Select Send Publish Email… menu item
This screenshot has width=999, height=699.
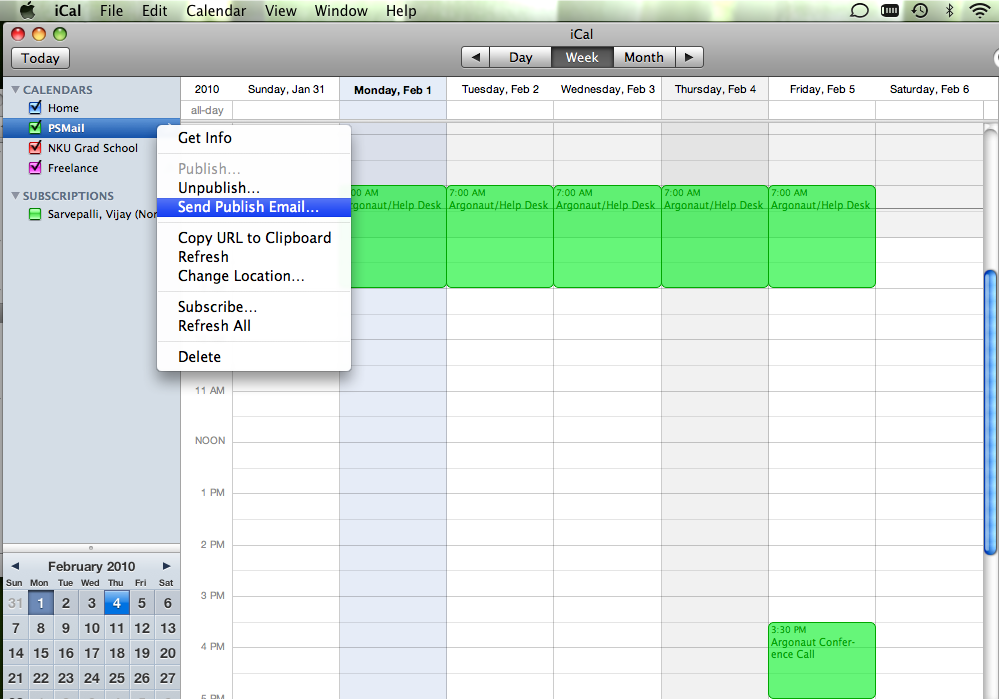254,207
